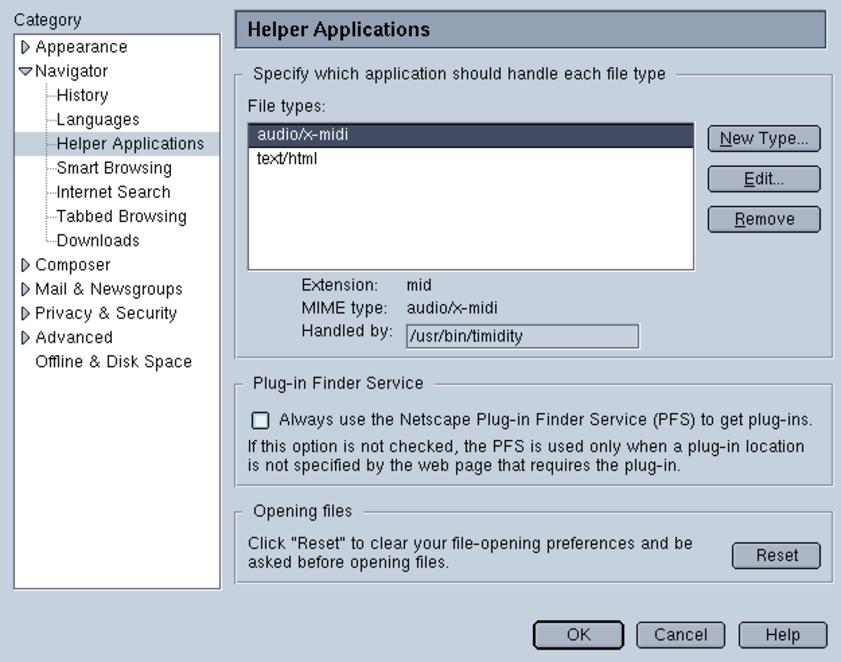Open the Languages preferences
The height and width of the screenshot is (662, 841).
pyautogui.click(x=97, y=119)
